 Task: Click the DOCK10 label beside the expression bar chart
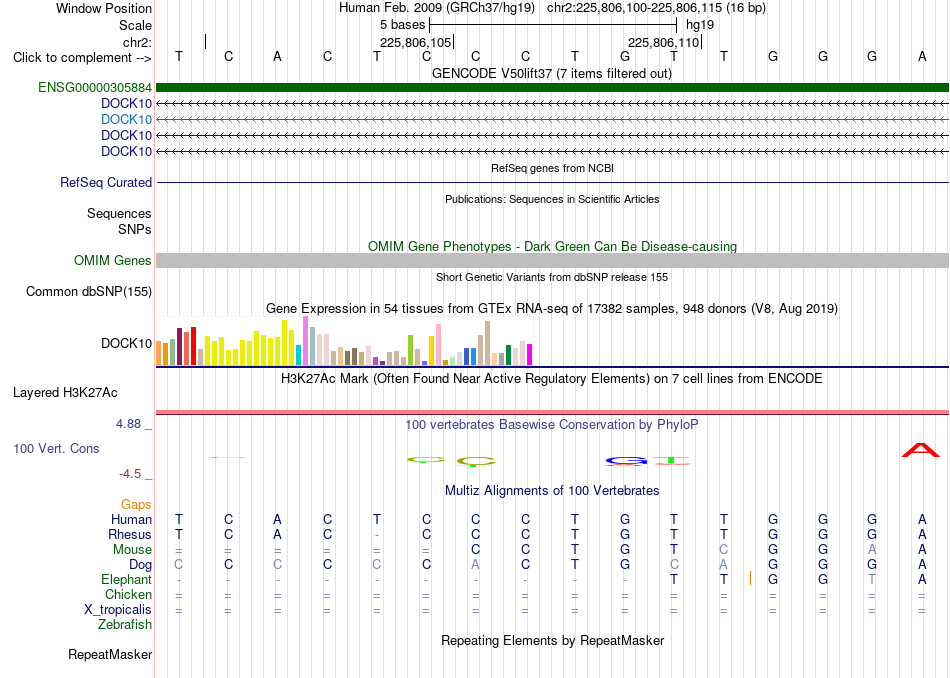coord(126,344)
